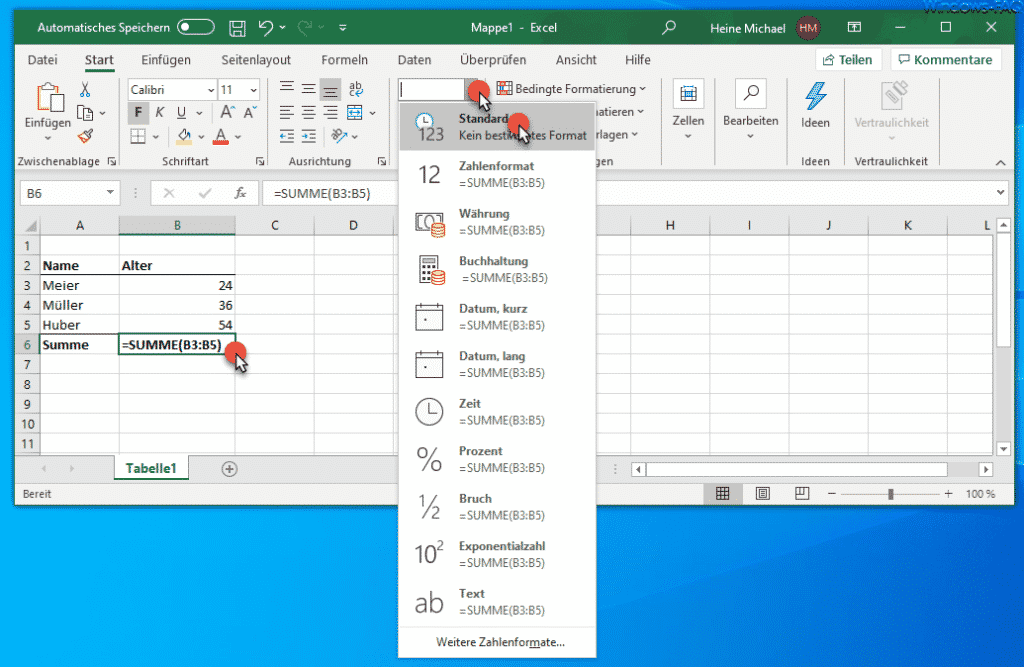Open the Formeln ribbon tab

point(344,60)
